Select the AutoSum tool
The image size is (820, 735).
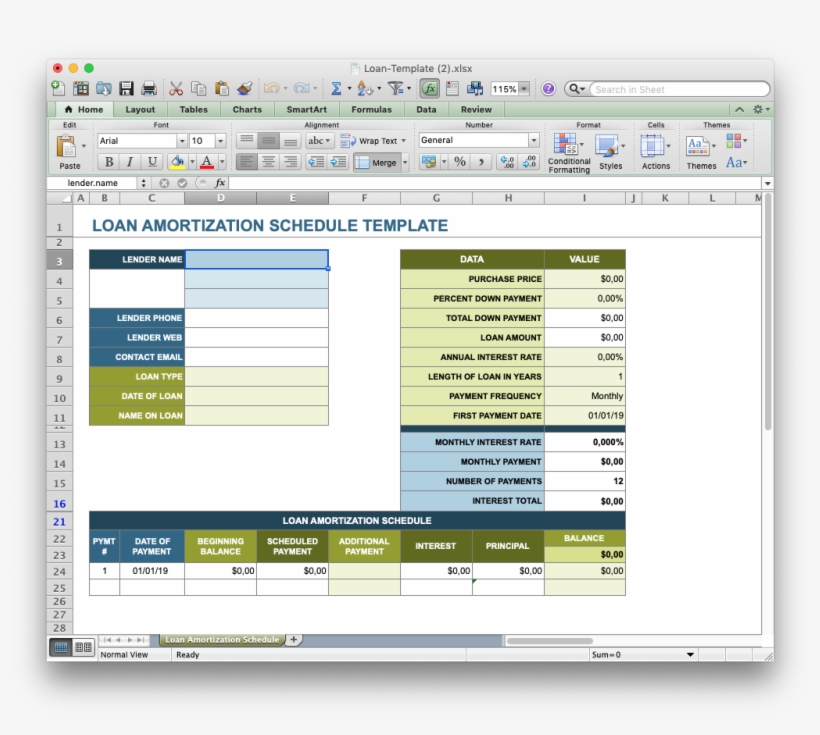coord(335,88)
